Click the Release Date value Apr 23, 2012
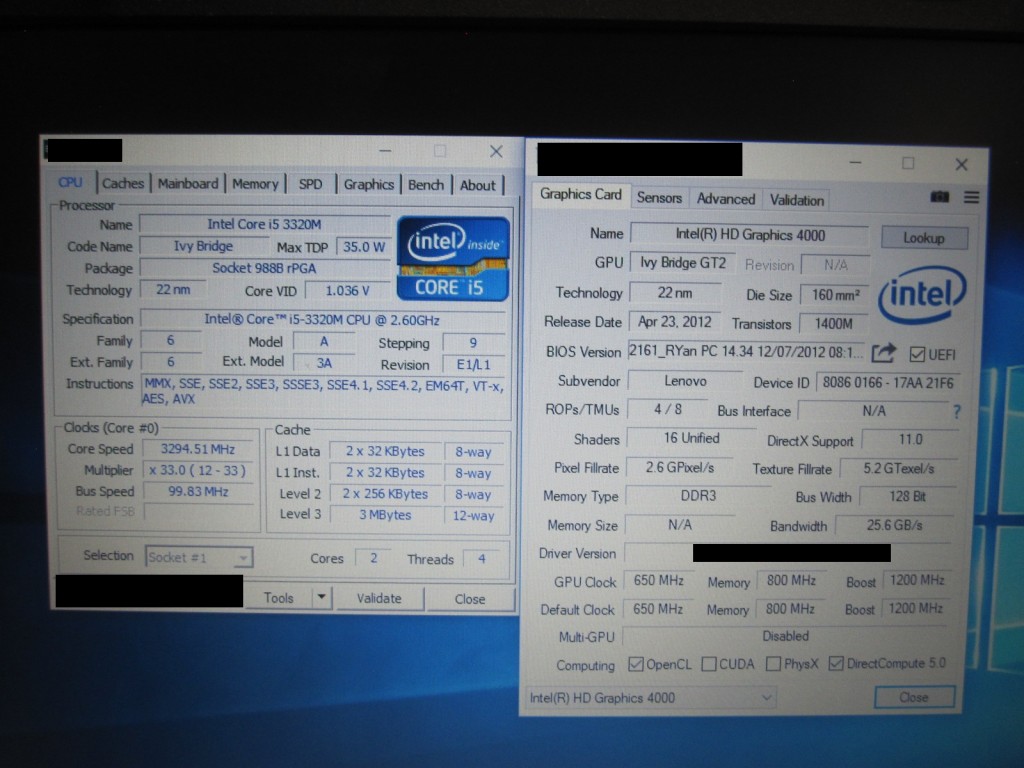This screenshot has height=768, width=1024. click(x=675, y=322)
